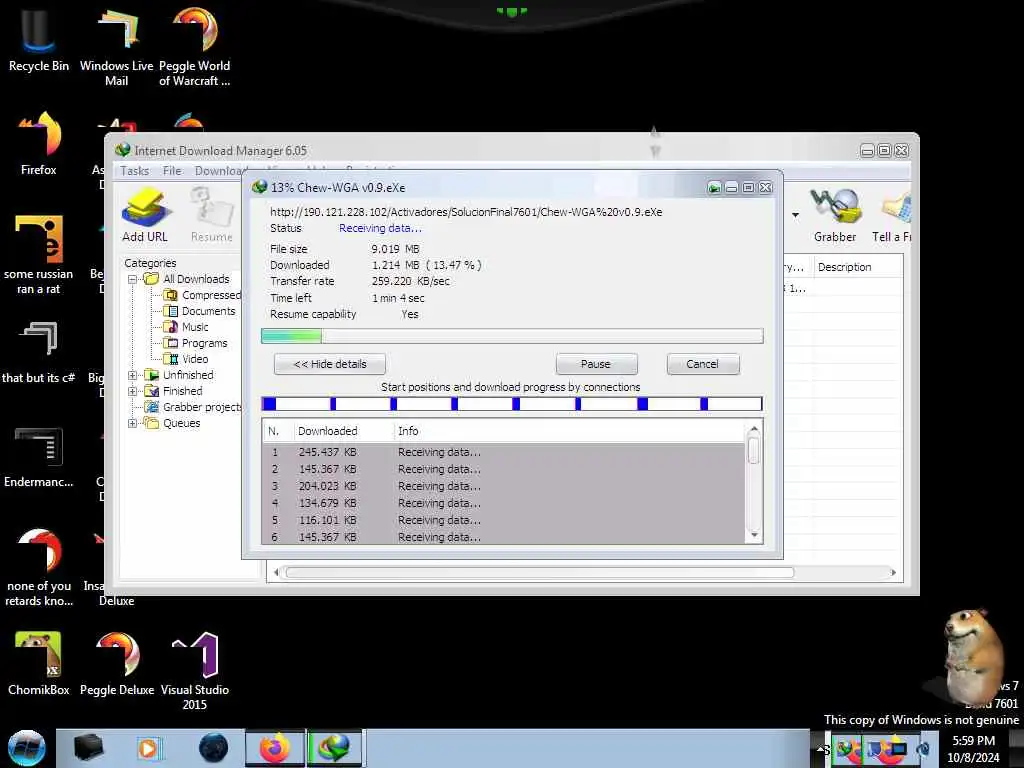Screen dimensions: 1024x768
Task: Switch to Firefox taskbar button
Action: coord(275,748)
